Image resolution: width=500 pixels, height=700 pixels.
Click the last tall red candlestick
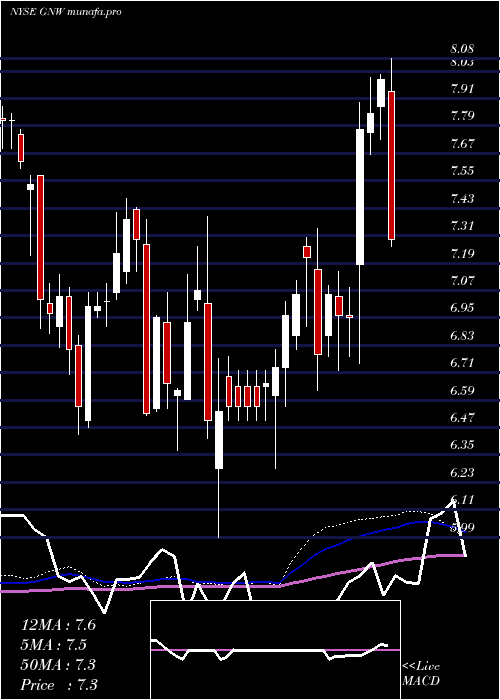click(x=392, y=165)
